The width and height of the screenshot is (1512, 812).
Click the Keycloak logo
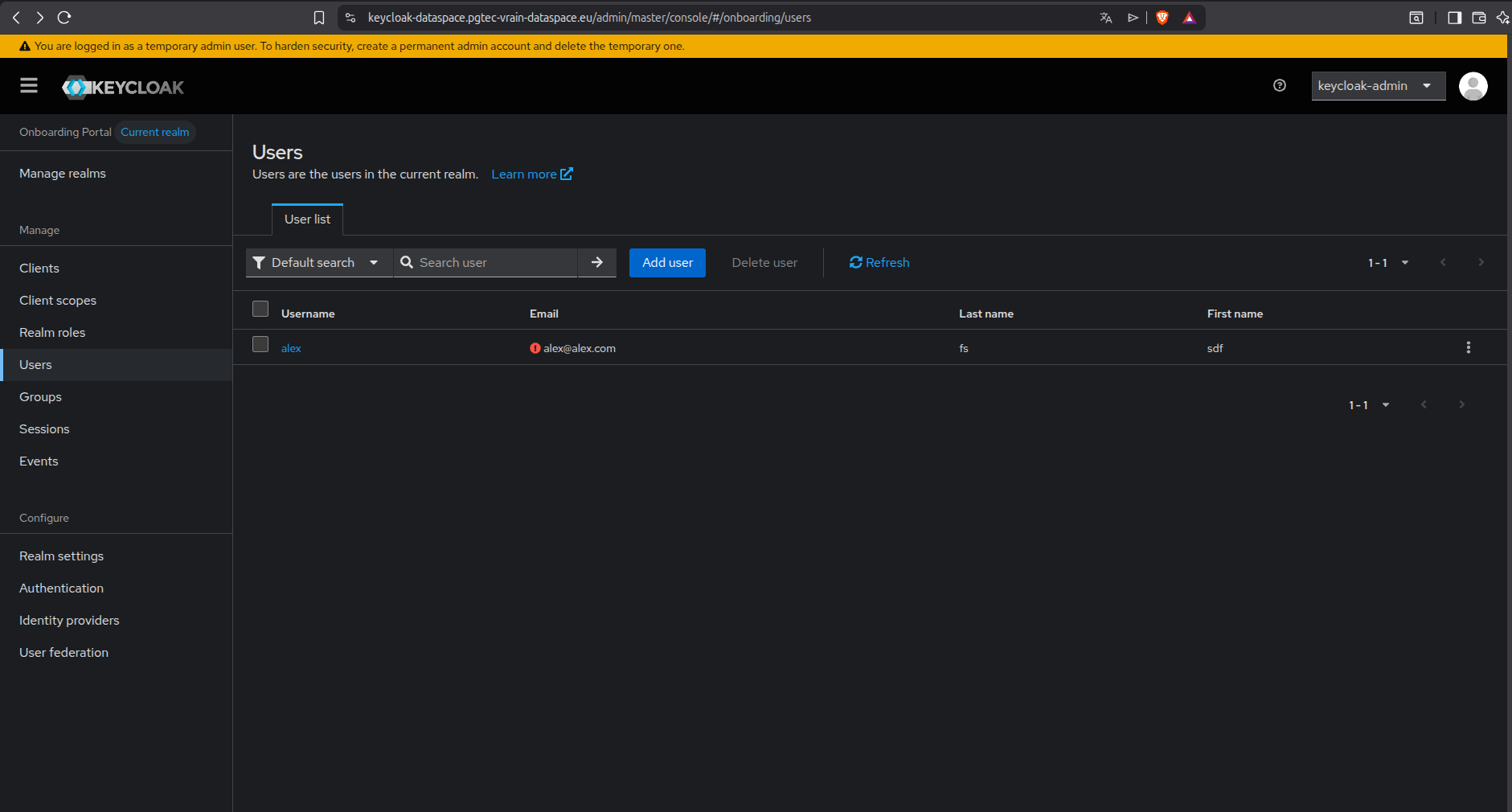tap(123, 87)
